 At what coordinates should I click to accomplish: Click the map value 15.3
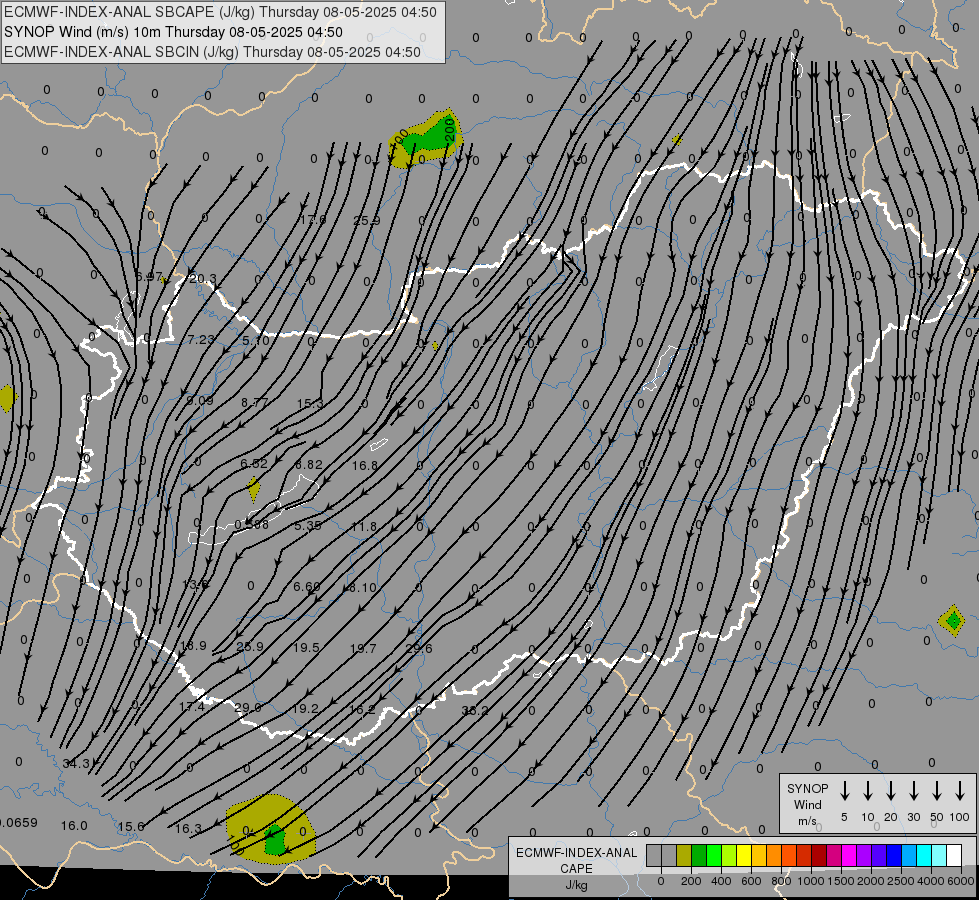pos(310,403)
